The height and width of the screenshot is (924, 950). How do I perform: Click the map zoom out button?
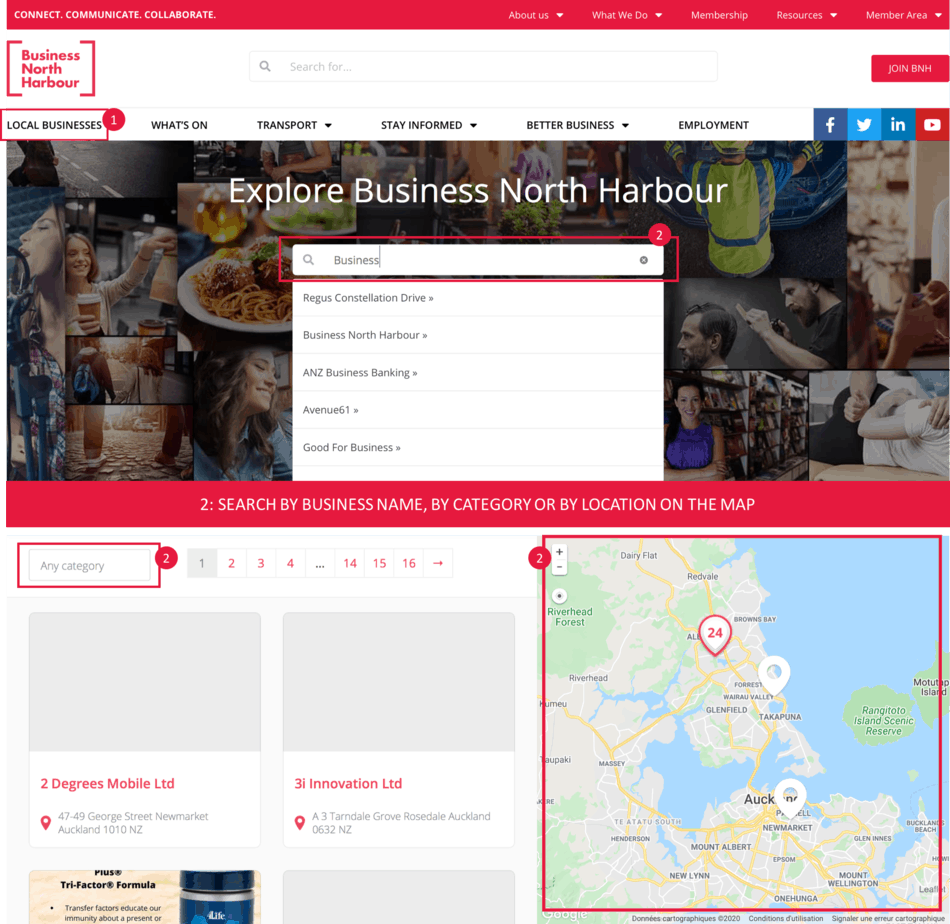[559, 567]
